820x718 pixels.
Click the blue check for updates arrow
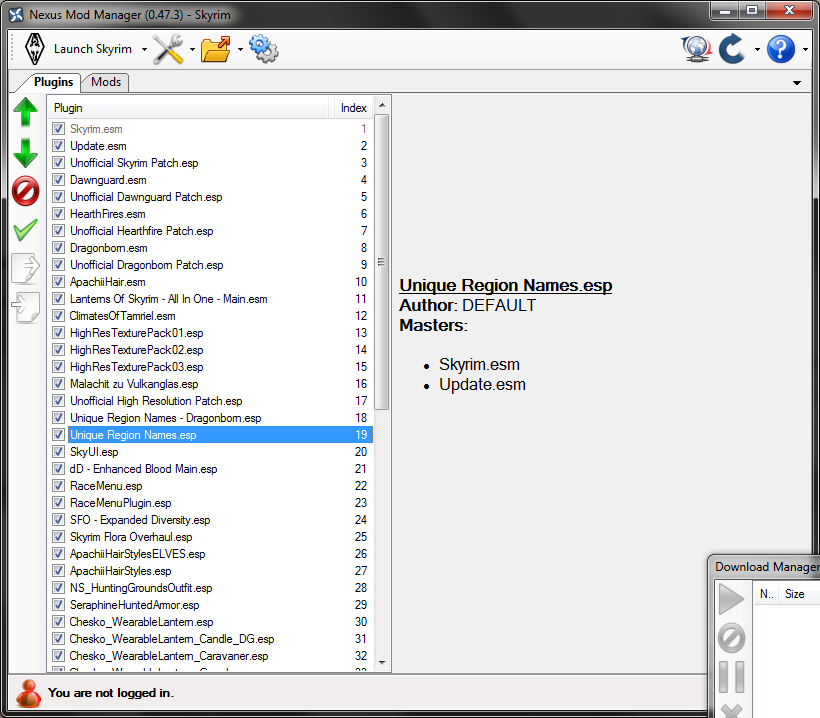click(x=734, y=48)
